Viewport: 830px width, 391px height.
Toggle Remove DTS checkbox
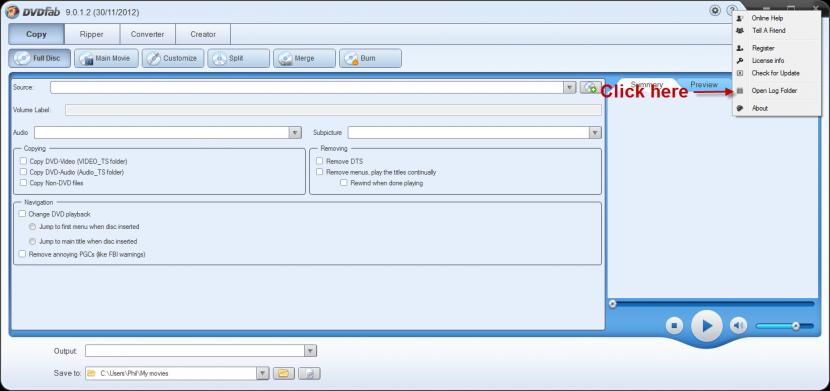[319, 161]
